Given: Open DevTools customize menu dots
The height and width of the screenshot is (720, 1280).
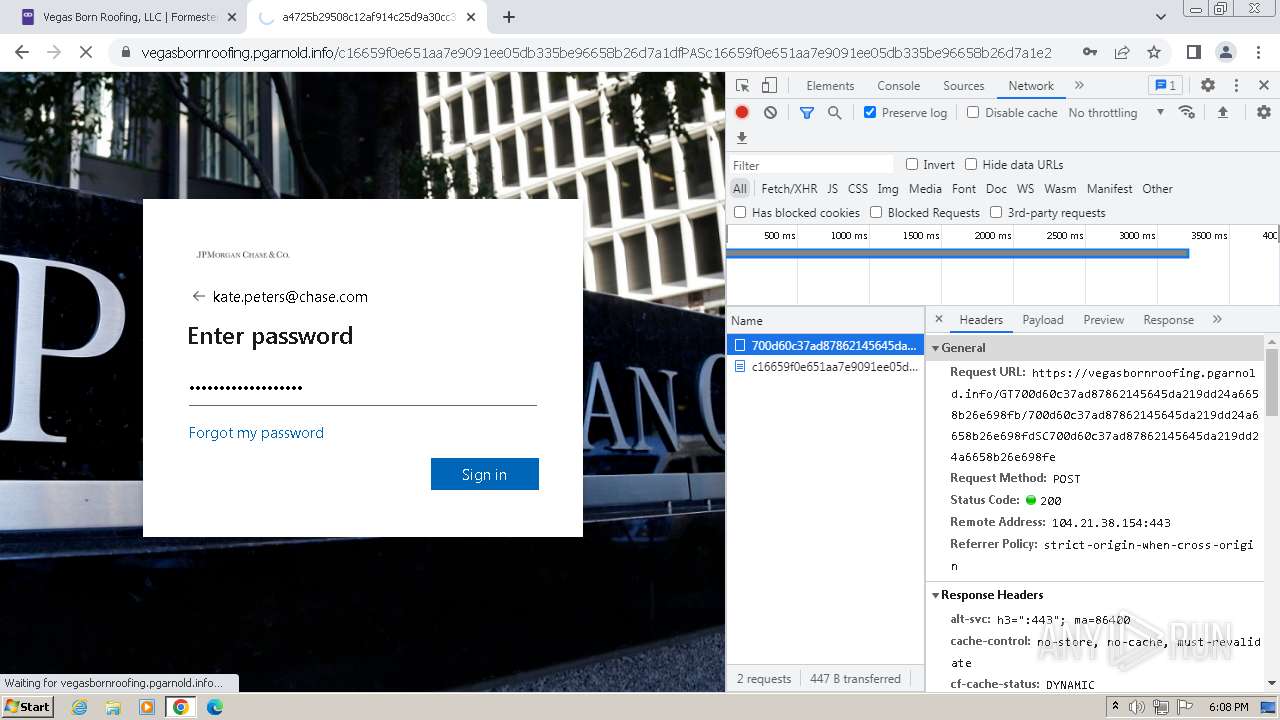Looking at the screenshot, I should 1236,86.
